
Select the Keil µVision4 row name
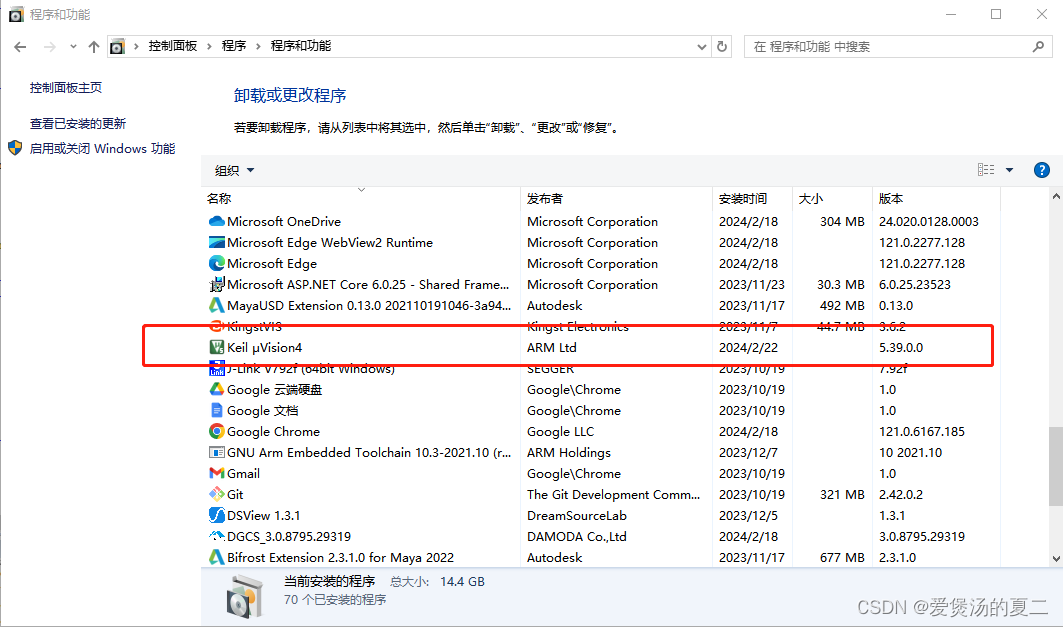click(x=264, y=348)
